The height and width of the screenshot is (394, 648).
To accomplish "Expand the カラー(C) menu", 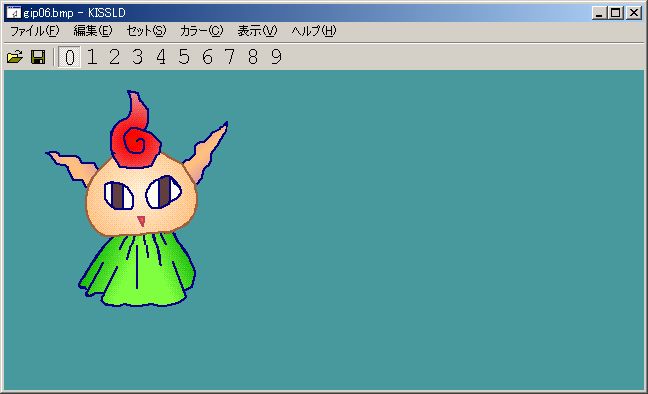I will coord(201,31).
